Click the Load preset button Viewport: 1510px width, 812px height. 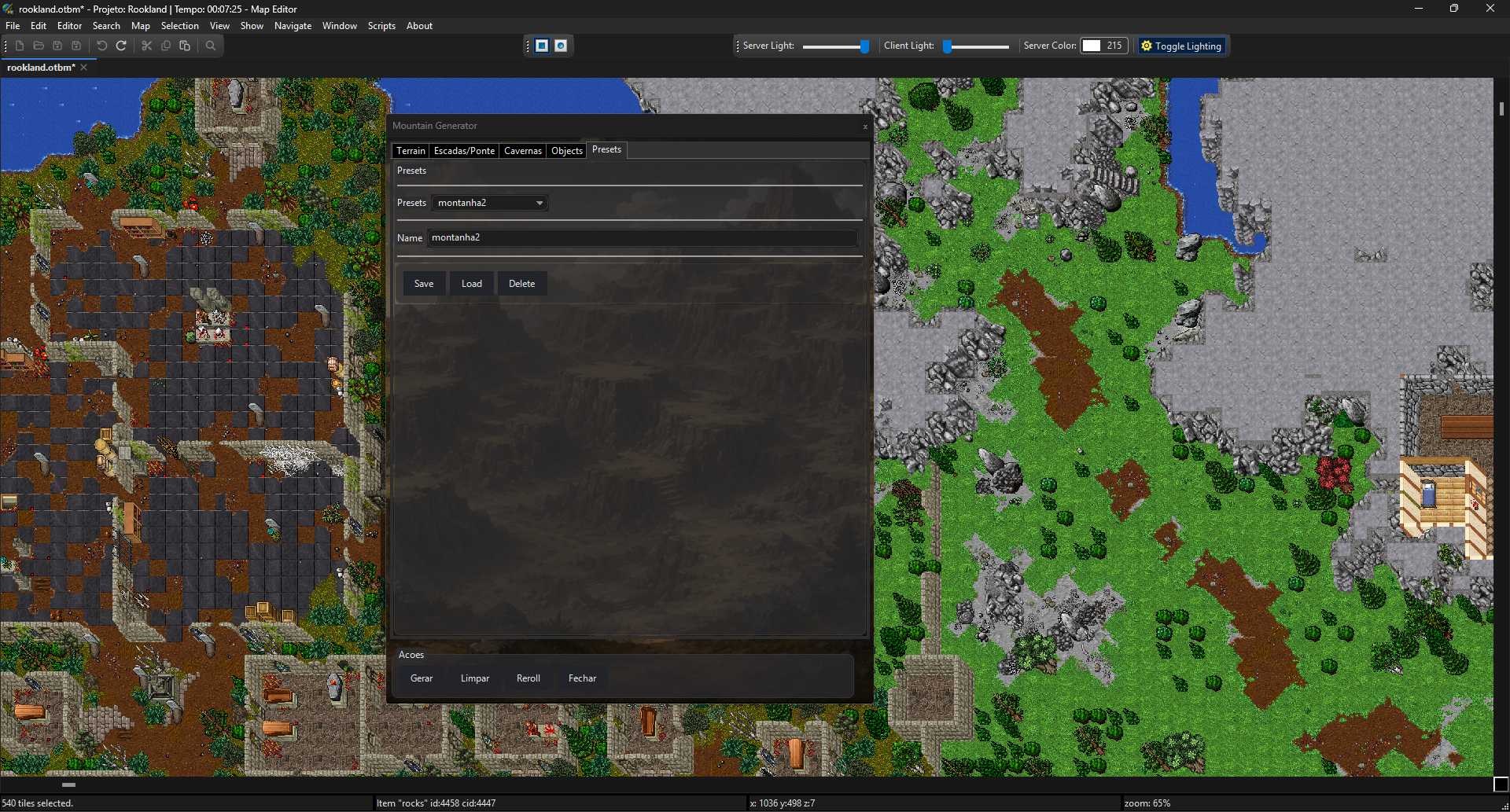[x=472, y=284]
